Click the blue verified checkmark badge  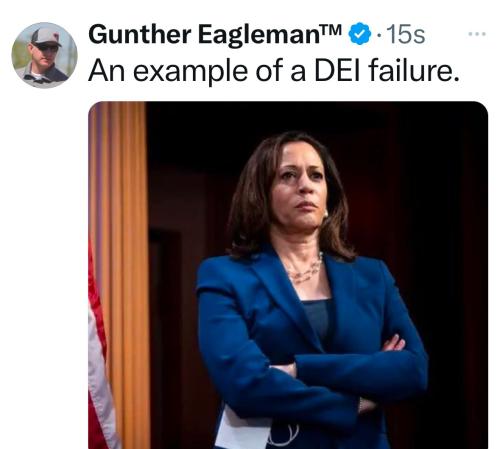point(360,34)
